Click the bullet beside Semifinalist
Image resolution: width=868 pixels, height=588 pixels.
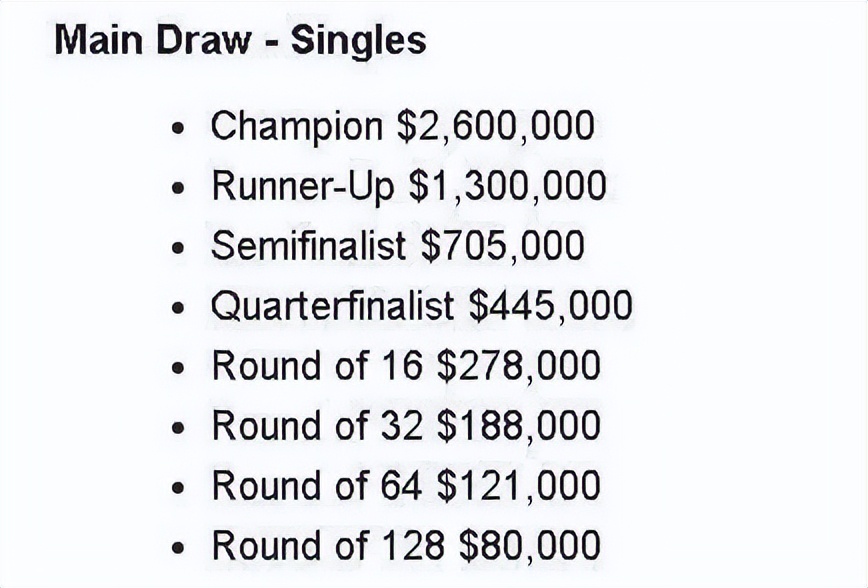coord(178,248)
